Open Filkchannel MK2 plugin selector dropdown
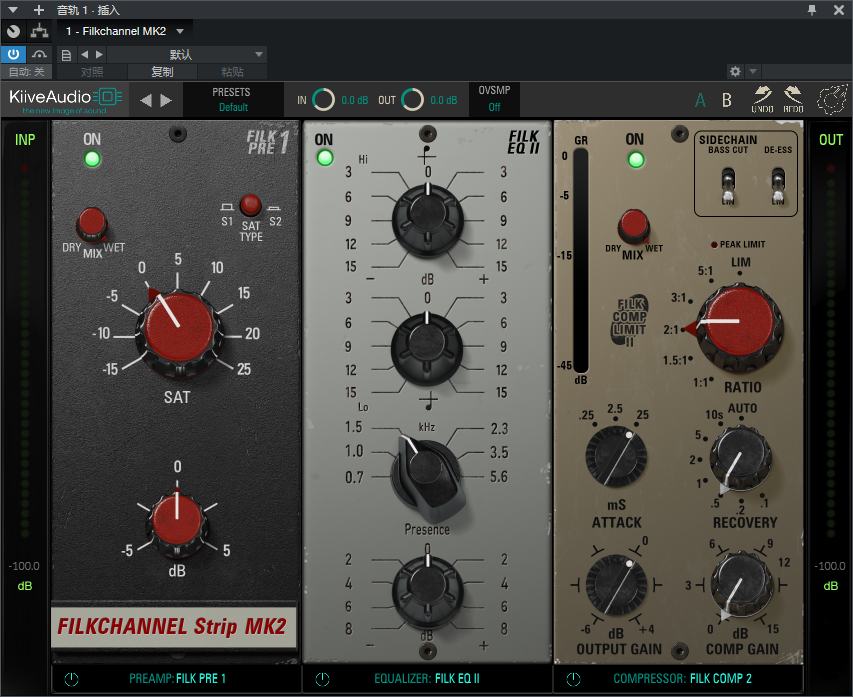The height and width of the screenshot is (697, 853). [125, 31]
